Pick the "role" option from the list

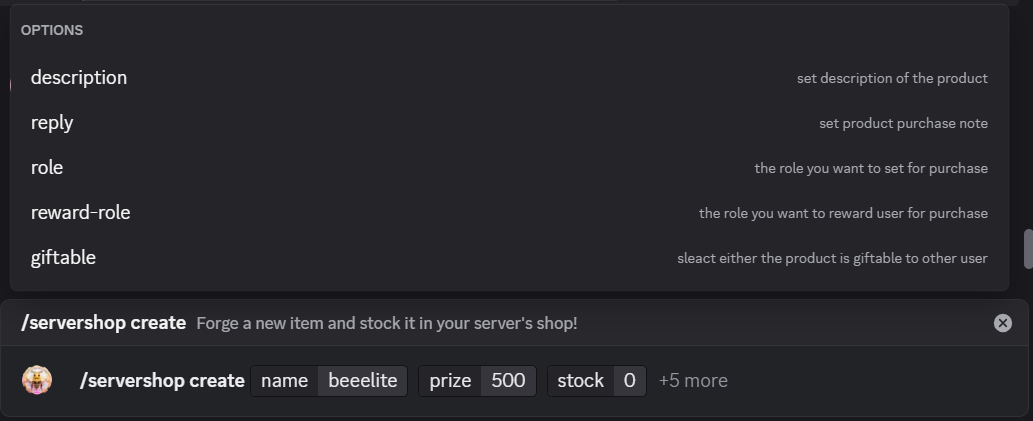coord(47,168)
